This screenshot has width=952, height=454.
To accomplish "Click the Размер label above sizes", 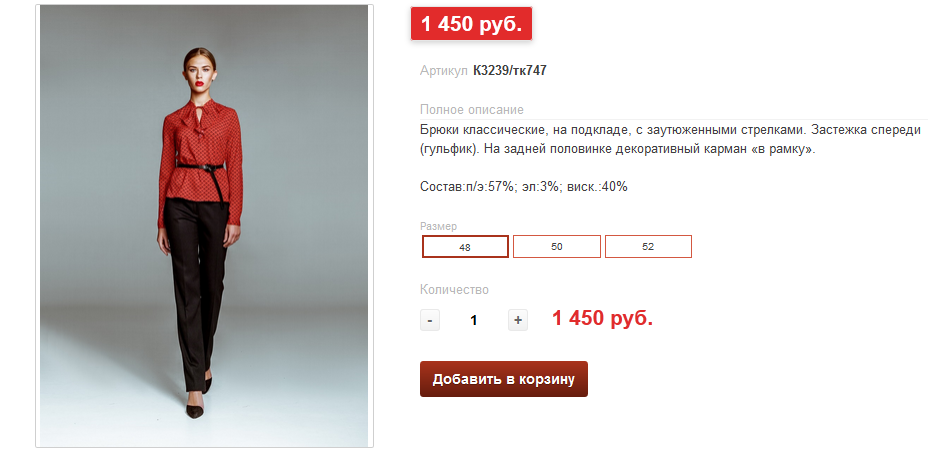I will pos(438,226).
